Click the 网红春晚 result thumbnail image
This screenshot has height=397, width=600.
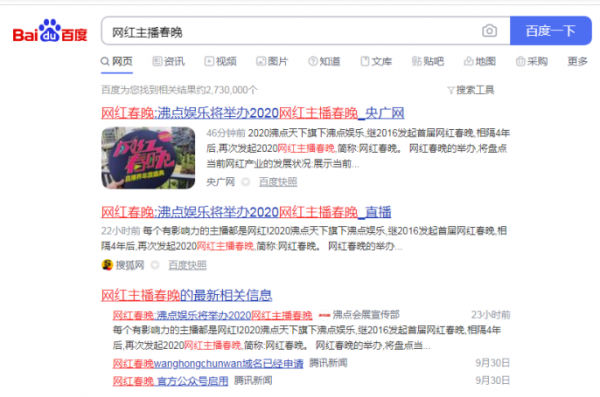click(148, 158)
